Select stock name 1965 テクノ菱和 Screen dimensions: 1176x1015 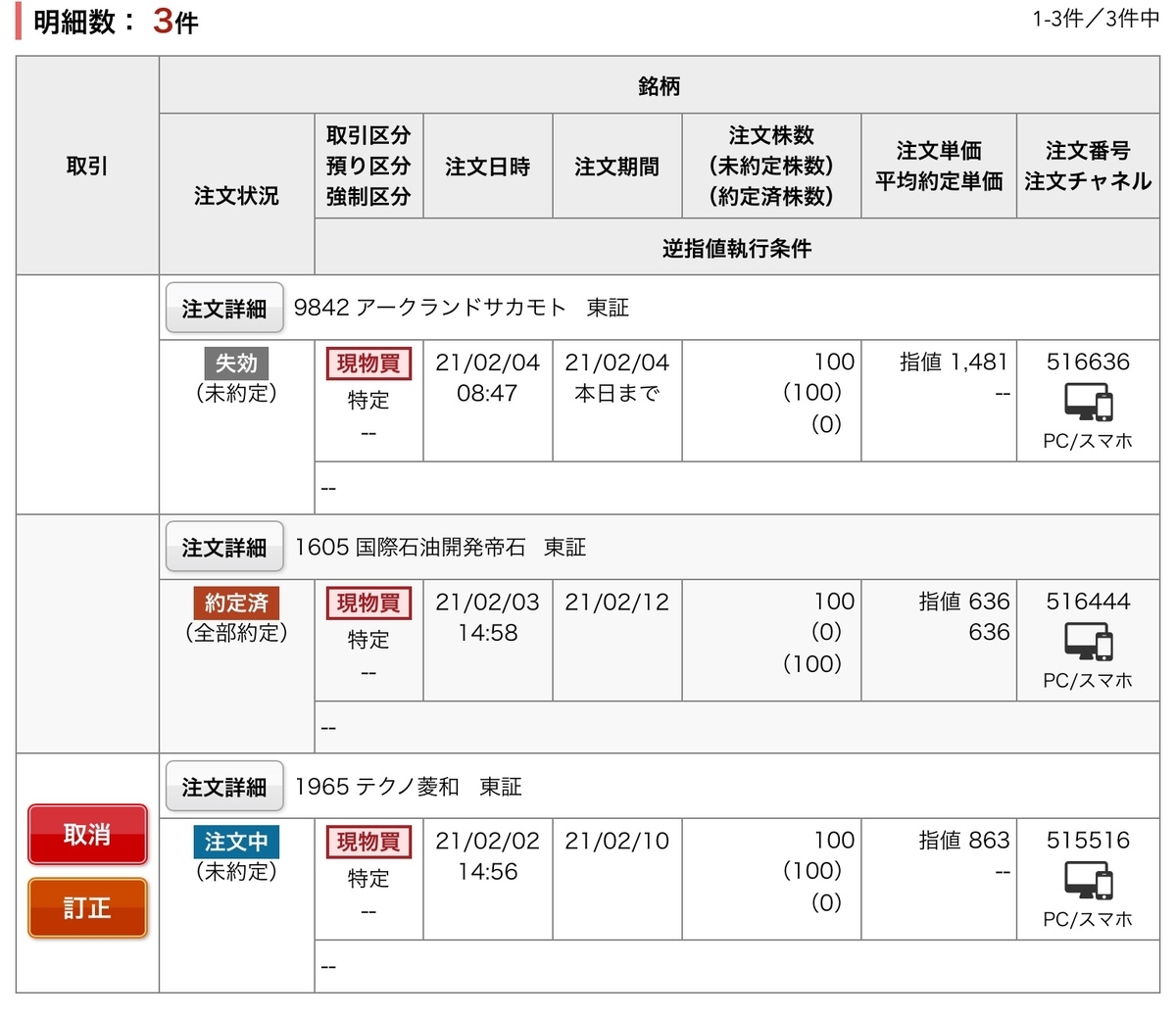pyautogui.click(x=377, y=786)
